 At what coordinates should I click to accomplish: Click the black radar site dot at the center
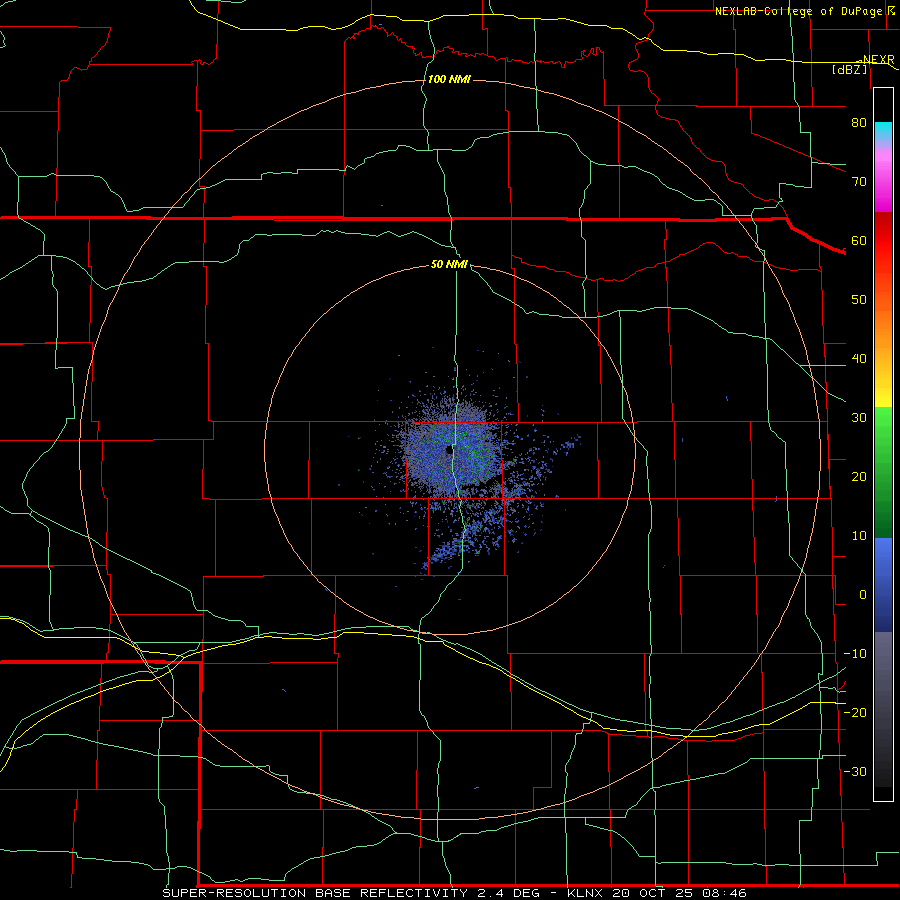(449, 450)
